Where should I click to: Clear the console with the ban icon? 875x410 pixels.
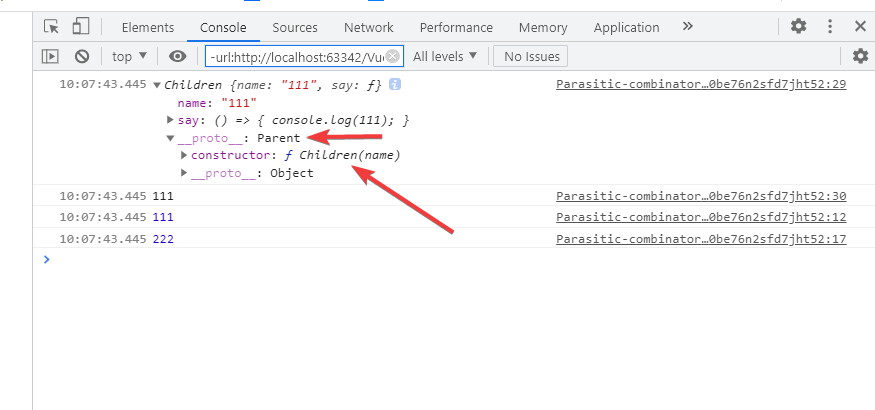pyautogui.click(x=82, y=57)
